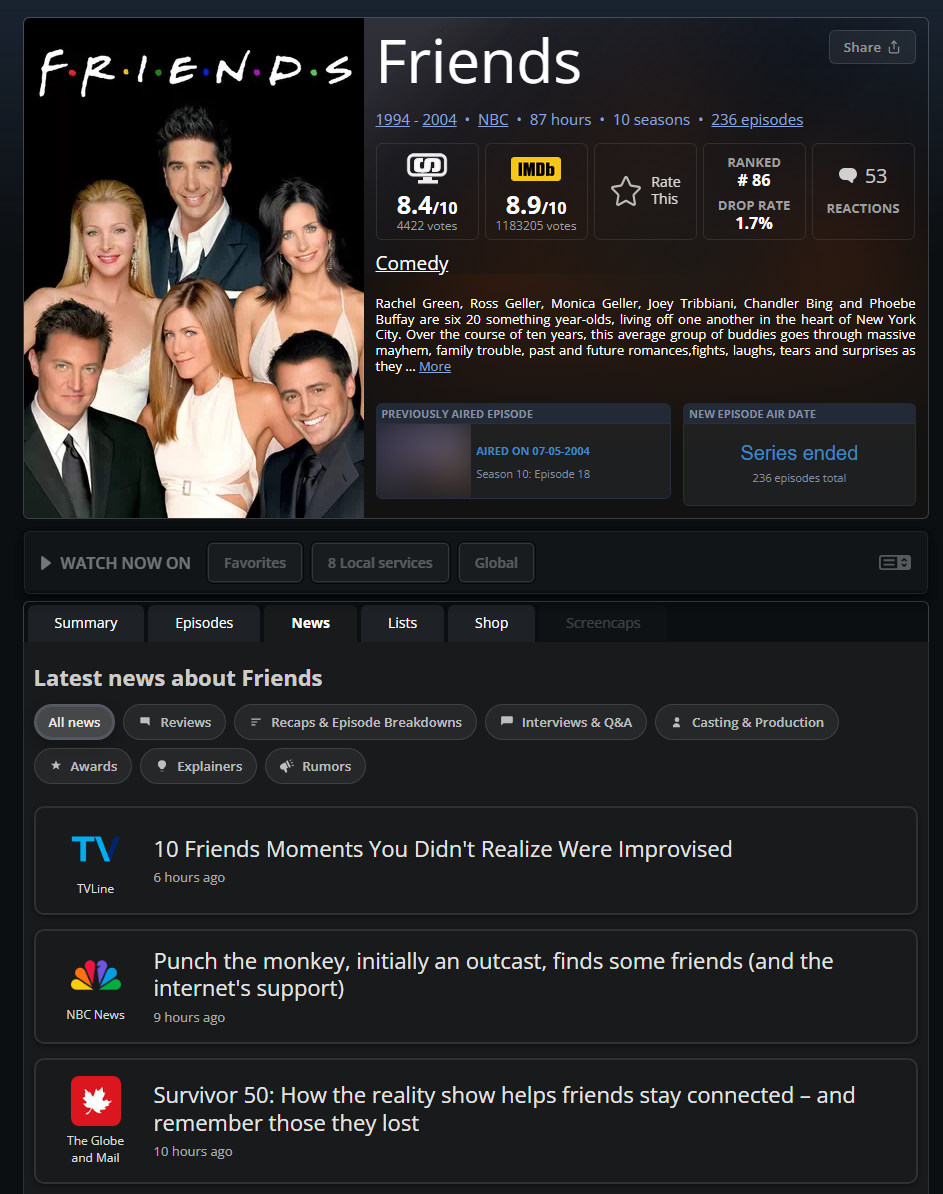Click the NBC News peacock logo
Image resolution: width=943 pixels, height=1194 pixels.
(x=96, y=976)
